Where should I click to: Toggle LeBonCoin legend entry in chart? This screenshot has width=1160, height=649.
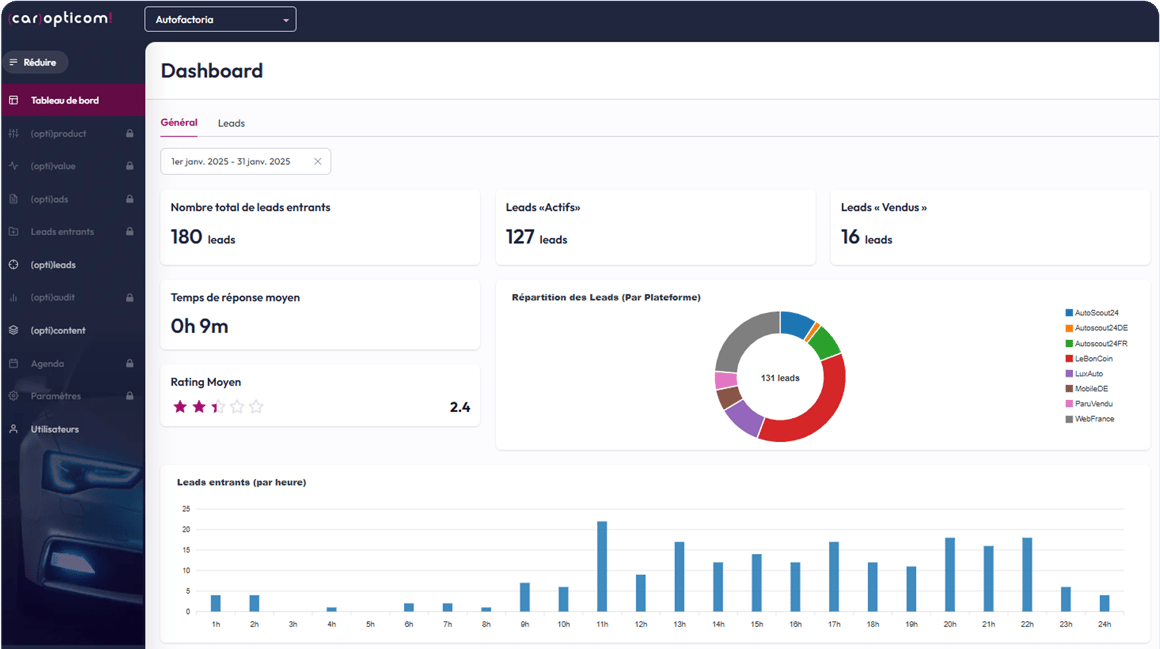click(x=1093, y=358)
